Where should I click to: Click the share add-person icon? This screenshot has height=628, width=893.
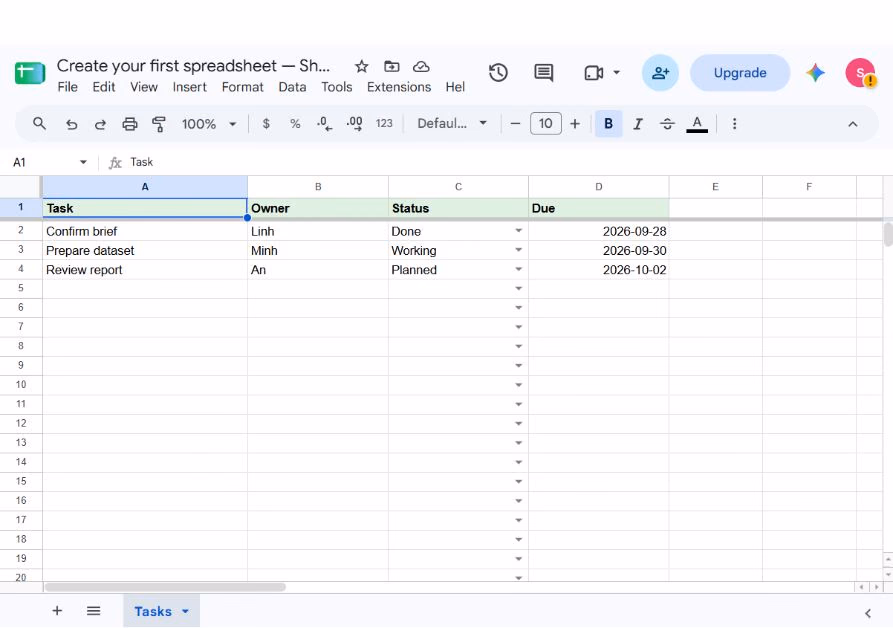pyautogui.click(x=660, y=73)
